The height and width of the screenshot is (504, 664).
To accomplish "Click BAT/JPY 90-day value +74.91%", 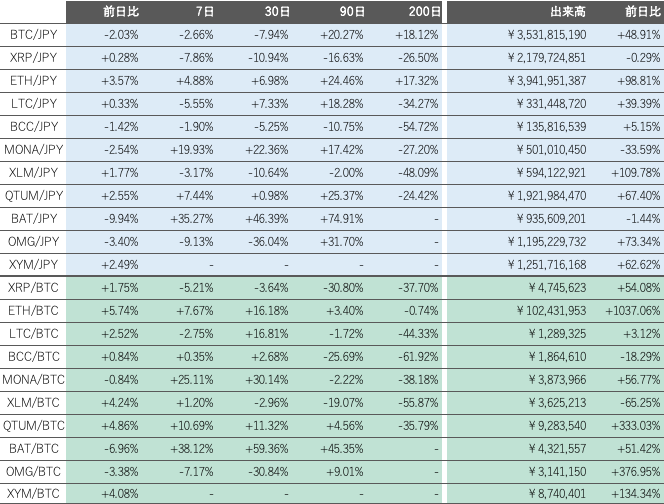I will 342,219.
